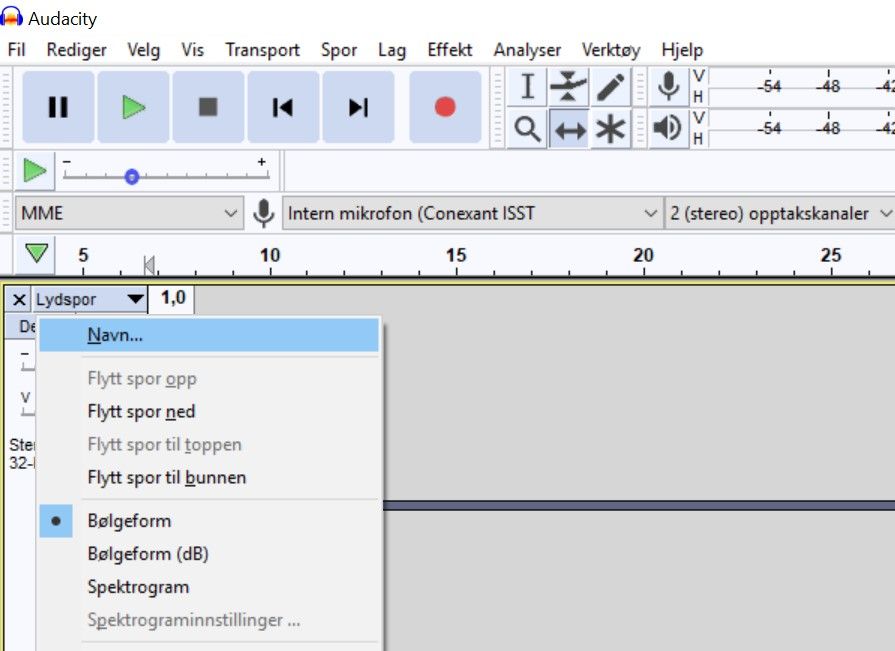This screenshot has height=651, width=895.
Task: Open the Intern mikrofon input dropdown
Action: [470, 214]
